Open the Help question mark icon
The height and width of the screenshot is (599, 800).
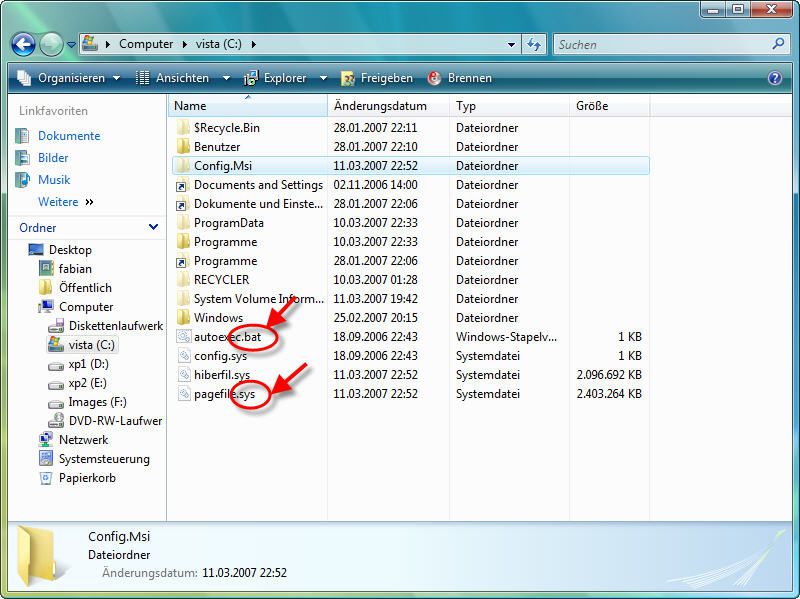[x=774, y=78]
